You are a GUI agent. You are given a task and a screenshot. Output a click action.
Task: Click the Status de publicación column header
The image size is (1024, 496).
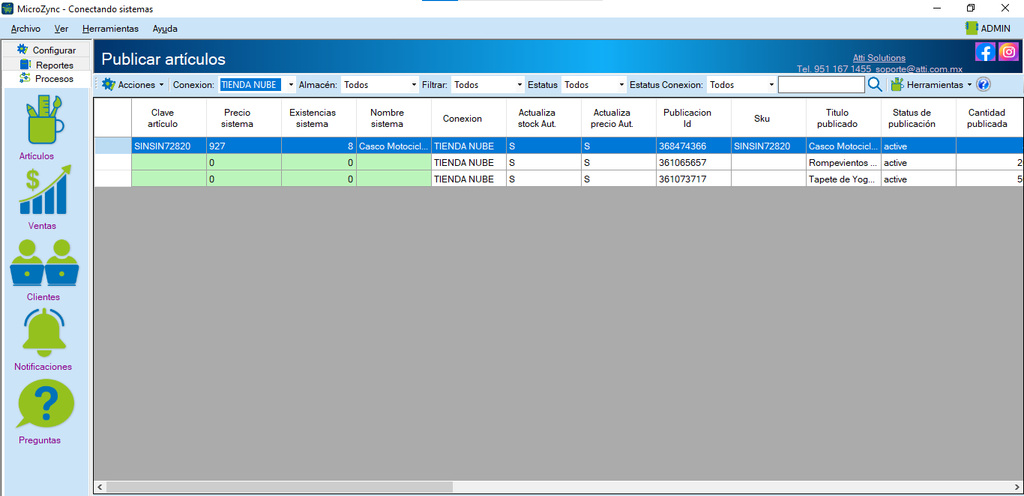pyautogui.click(x=919, y=118)
